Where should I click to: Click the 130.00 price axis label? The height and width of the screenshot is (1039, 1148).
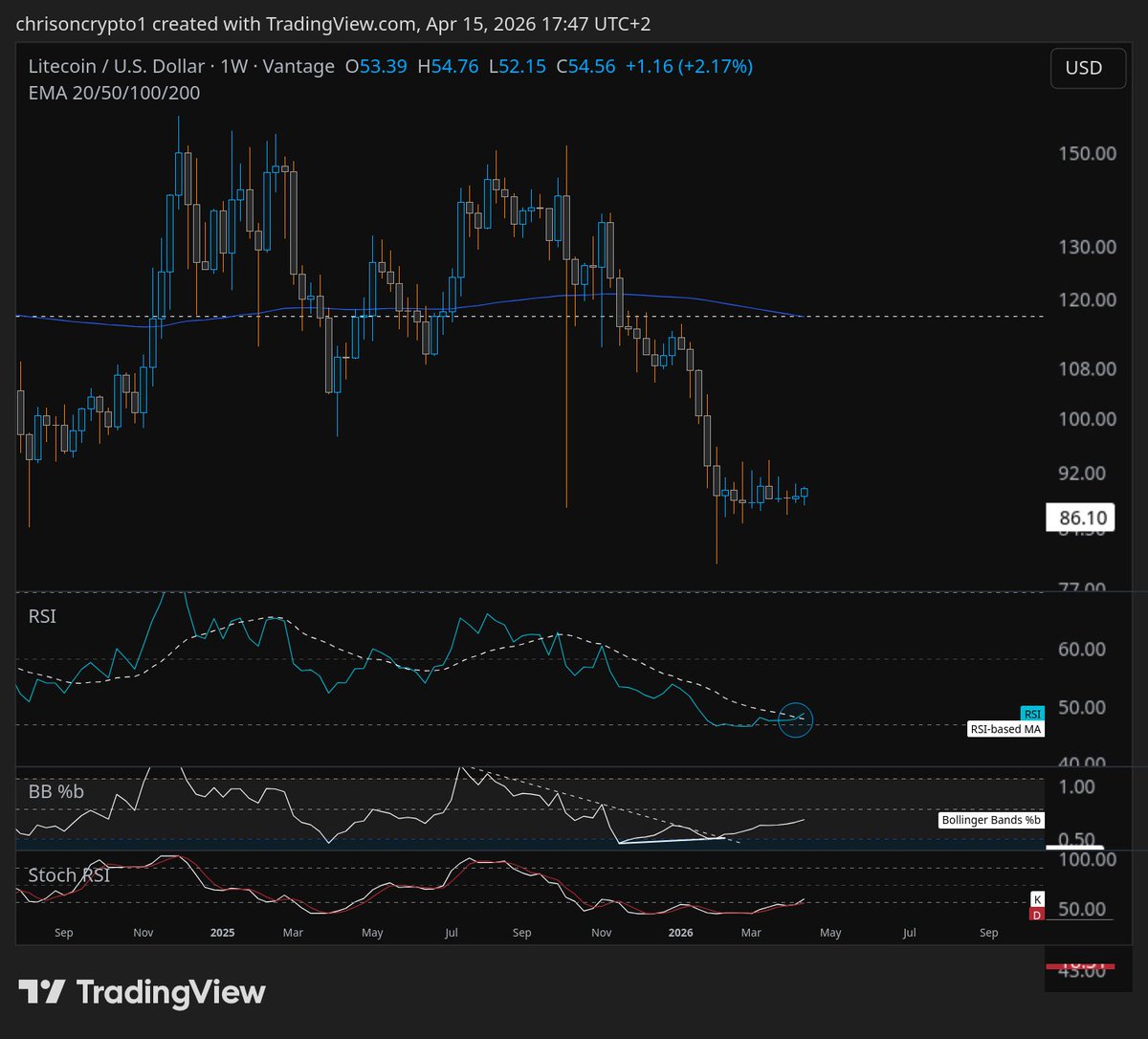click(x=1086, y=247)
